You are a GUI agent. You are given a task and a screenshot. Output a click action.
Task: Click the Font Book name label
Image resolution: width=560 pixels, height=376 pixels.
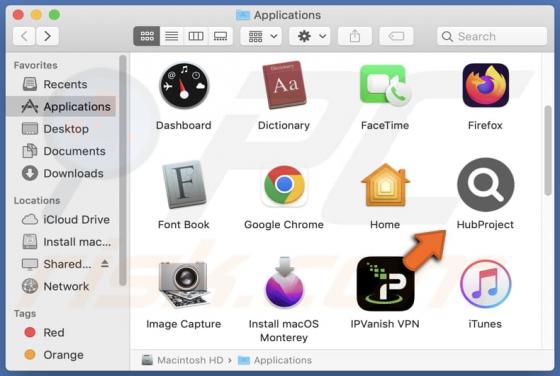coord(184,225)
